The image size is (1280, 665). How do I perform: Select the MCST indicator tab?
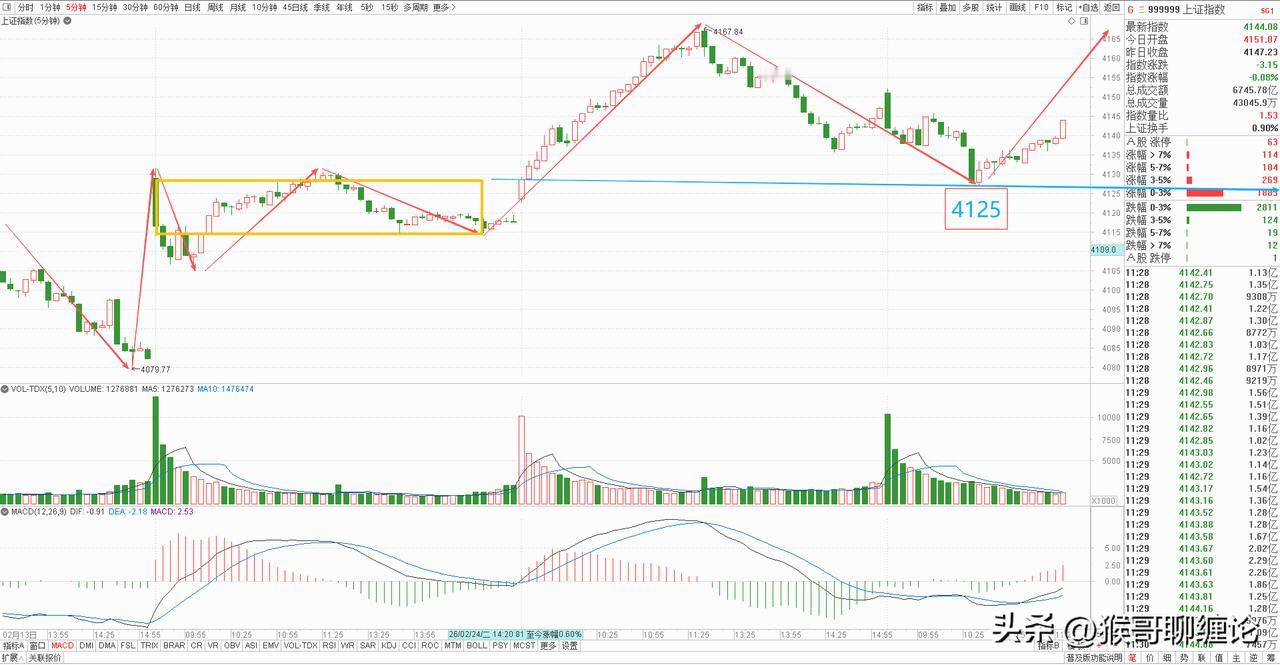[x=524, y=645]
